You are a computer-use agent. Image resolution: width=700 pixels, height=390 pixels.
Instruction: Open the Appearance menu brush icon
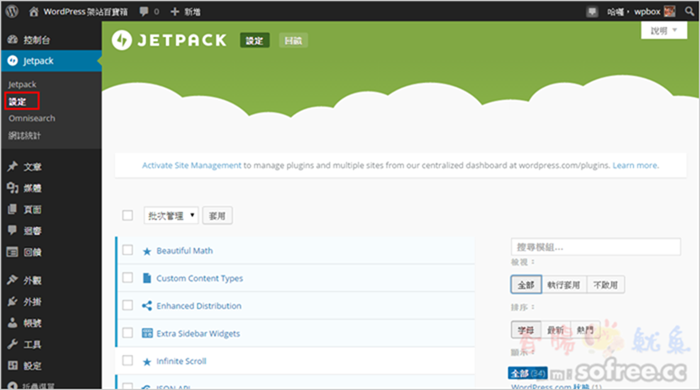coord(12,280)
